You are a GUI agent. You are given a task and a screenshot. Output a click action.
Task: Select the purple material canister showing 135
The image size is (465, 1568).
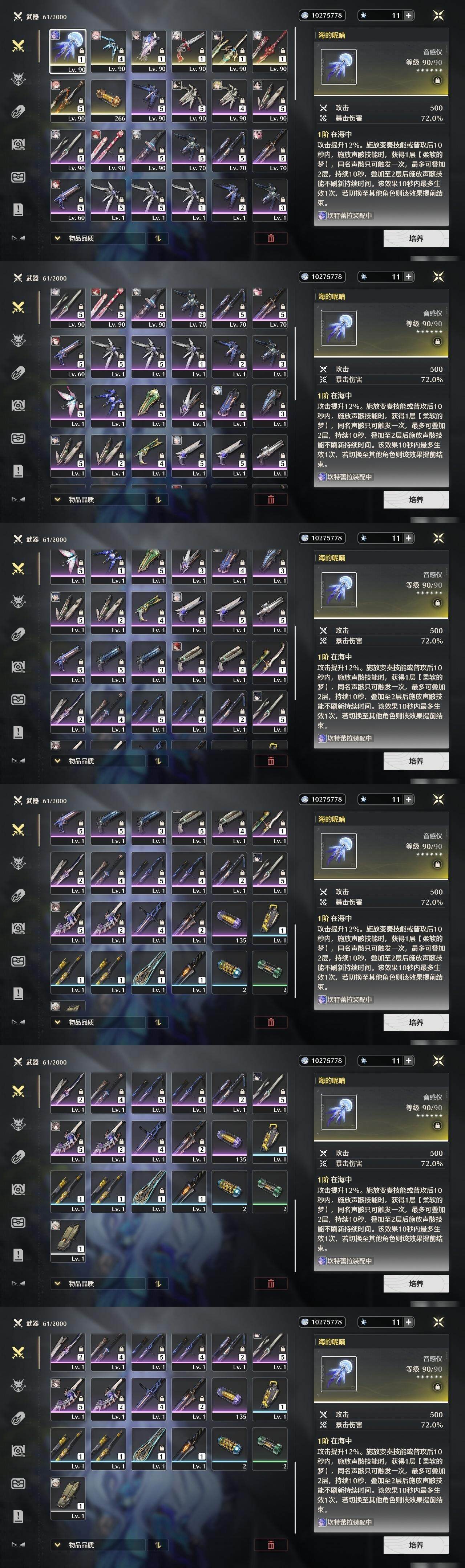coord(230,923)
